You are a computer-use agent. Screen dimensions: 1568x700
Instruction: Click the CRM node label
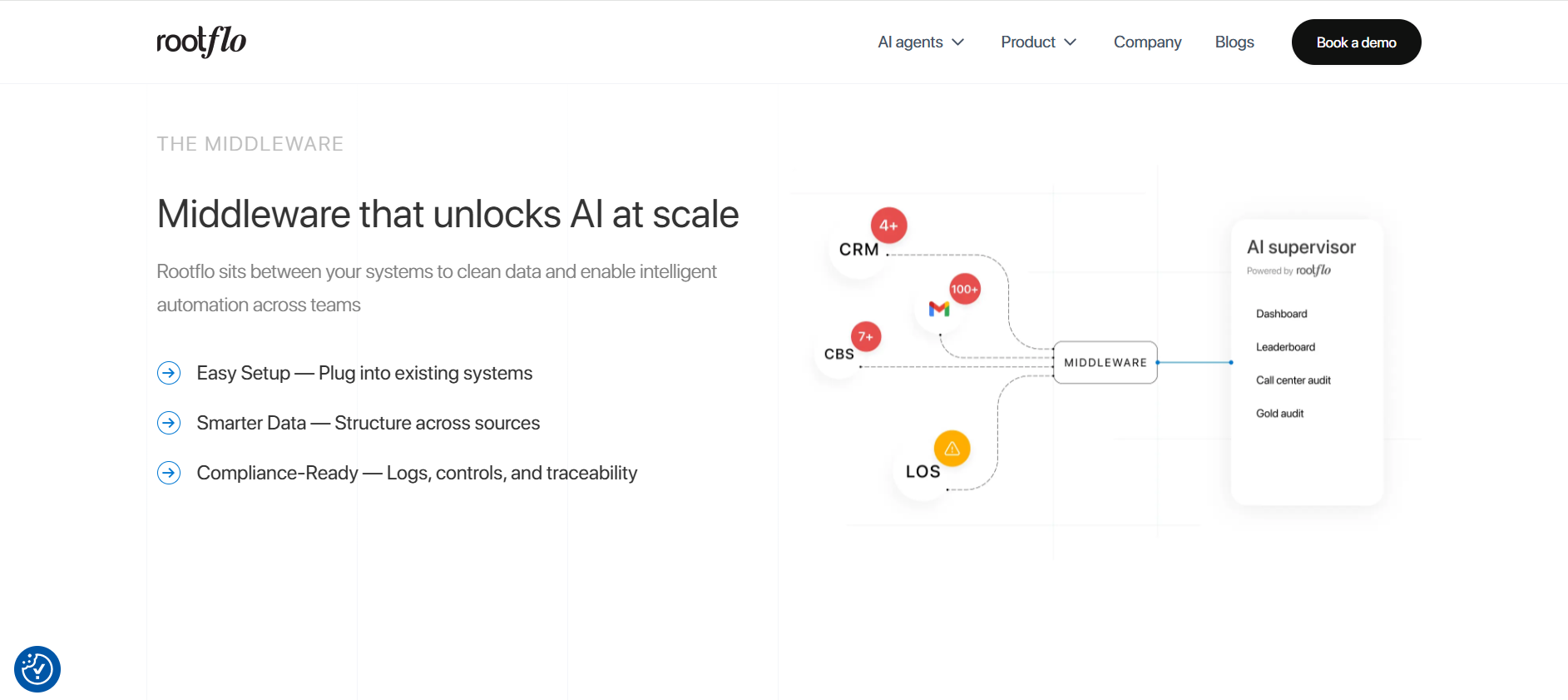tap(858, 250)
